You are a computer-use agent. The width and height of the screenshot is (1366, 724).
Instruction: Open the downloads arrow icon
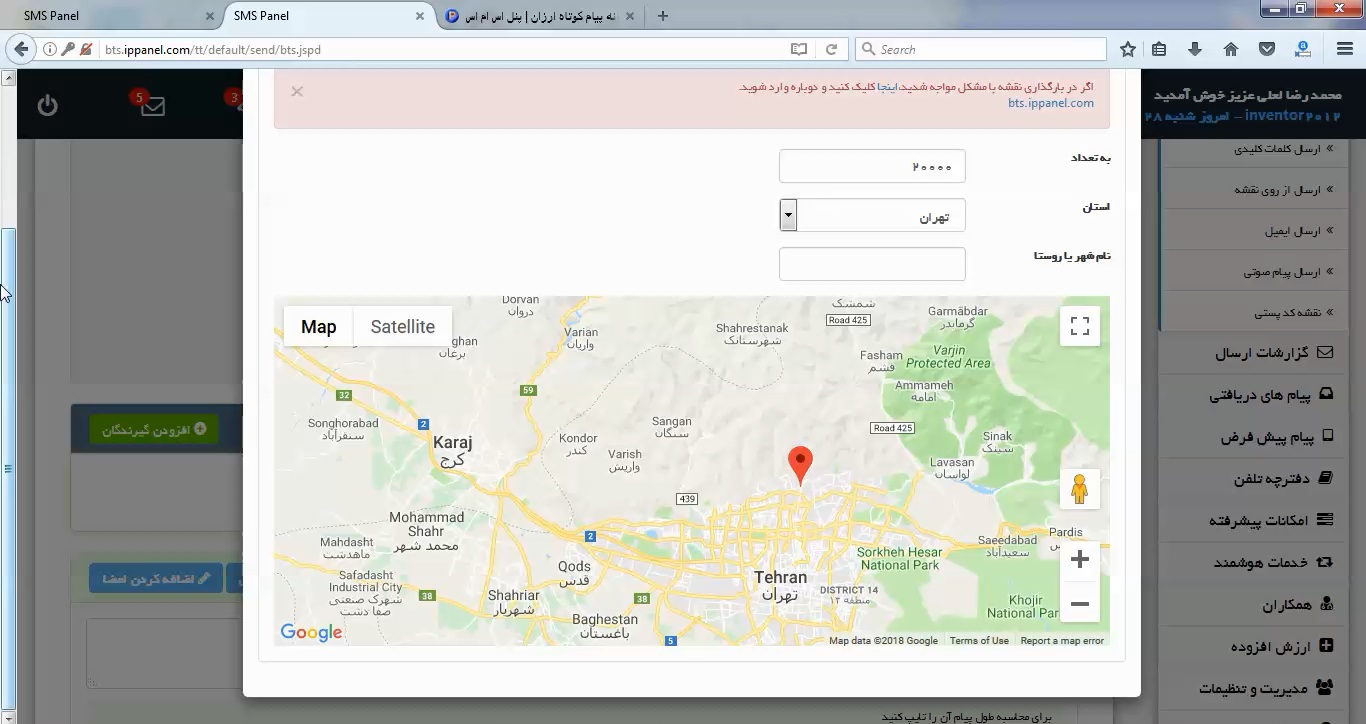1195,49
